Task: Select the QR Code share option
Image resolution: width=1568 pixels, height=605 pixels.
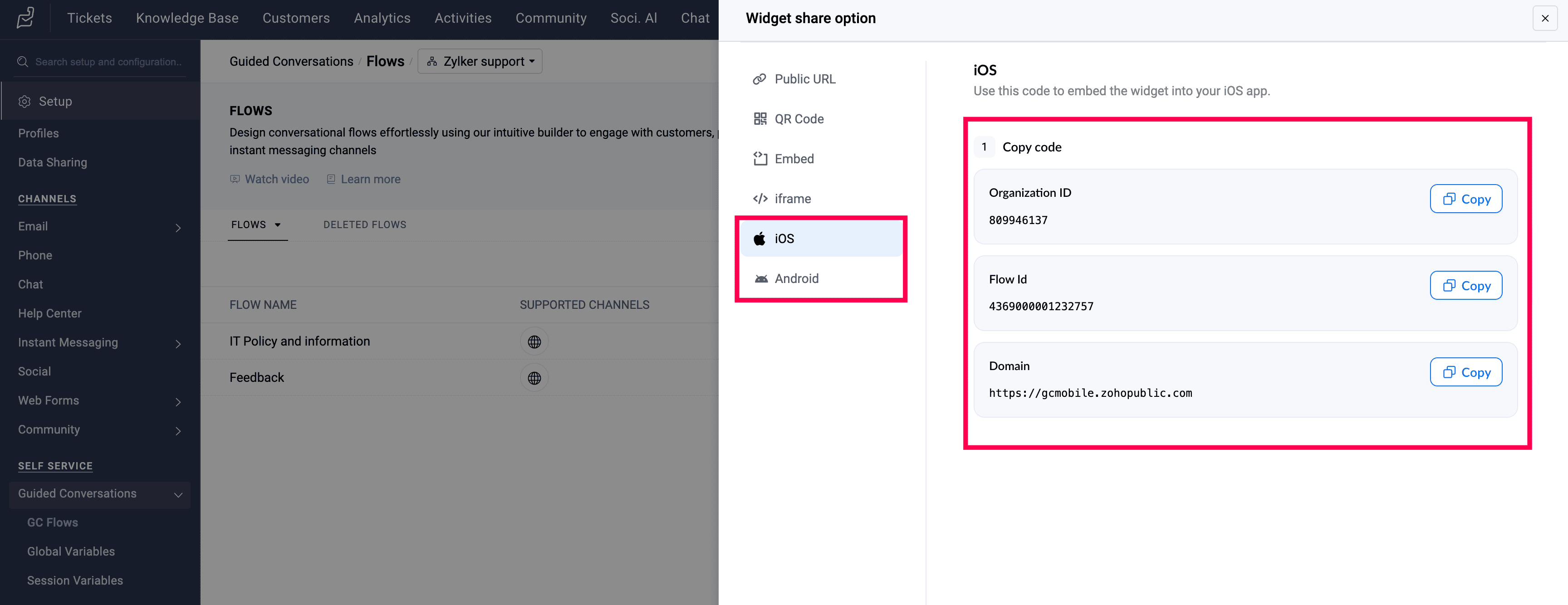Action: click(798, 119)
